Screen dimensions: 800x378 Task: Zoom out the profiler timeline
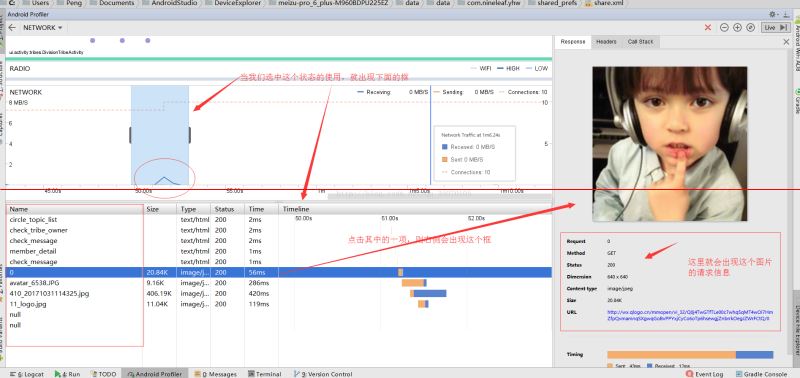724,28
